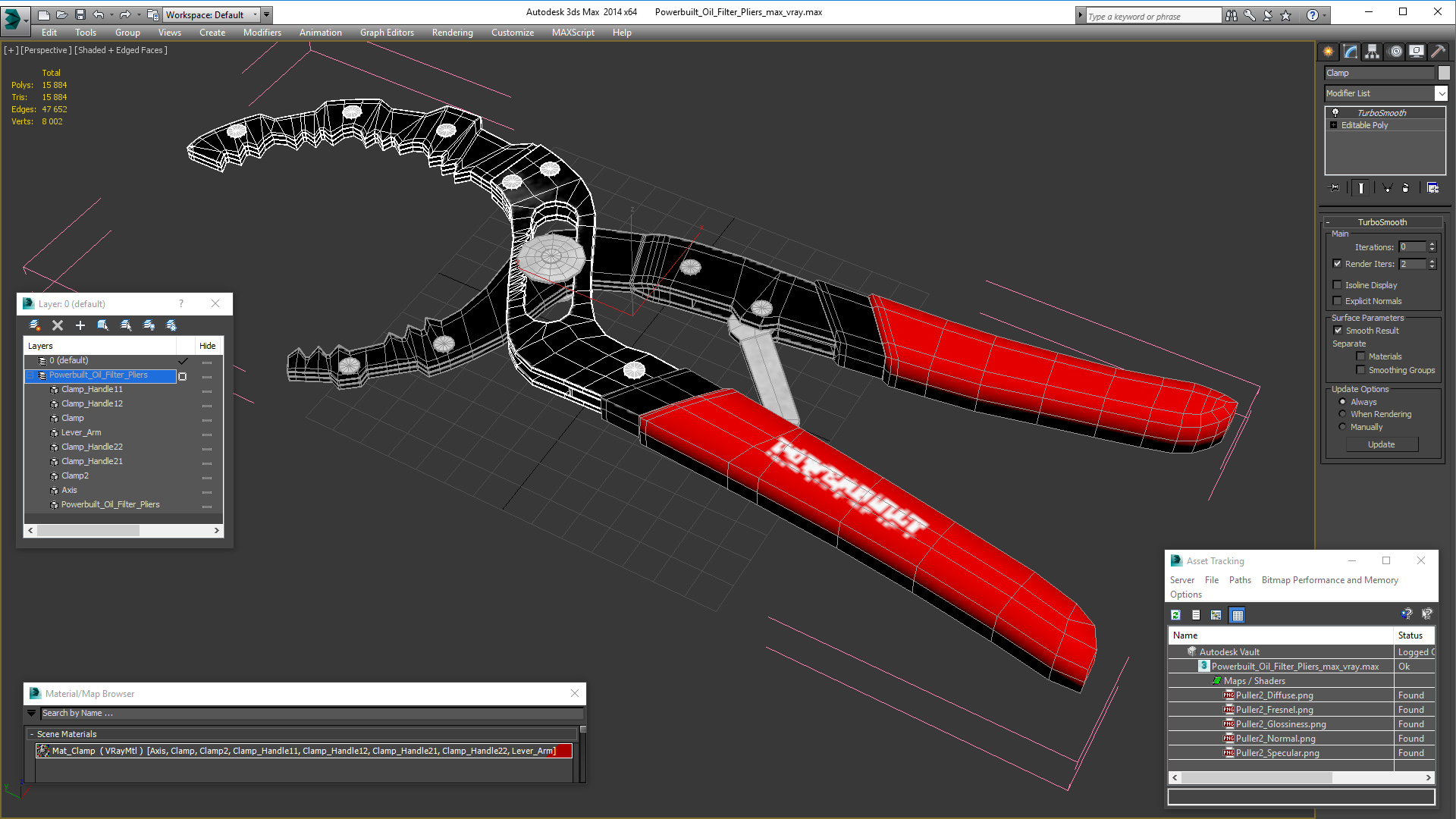The image size is (1456, 819).
Task: Click the binoculars search icon
Action: 1231,15
